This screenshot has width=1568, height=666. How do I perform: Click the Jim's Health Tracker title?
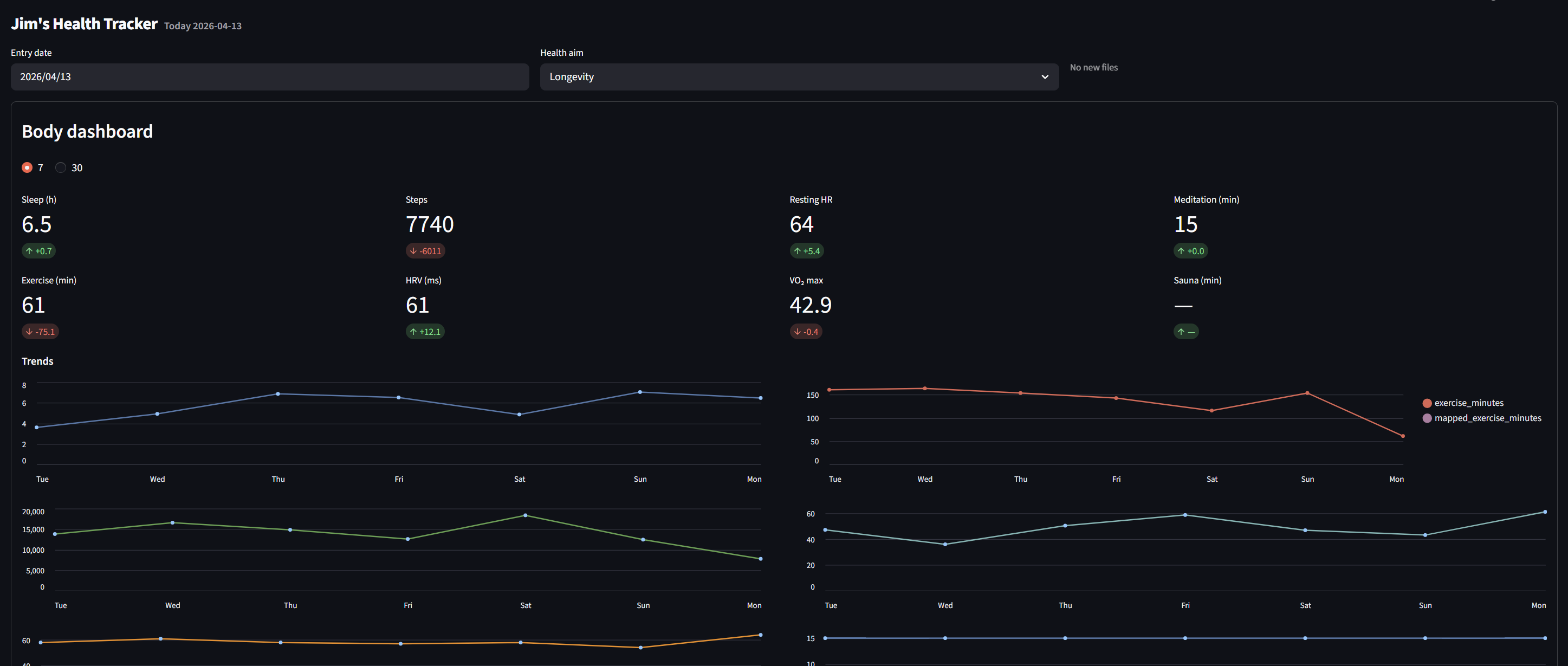(x=84, y=24)
